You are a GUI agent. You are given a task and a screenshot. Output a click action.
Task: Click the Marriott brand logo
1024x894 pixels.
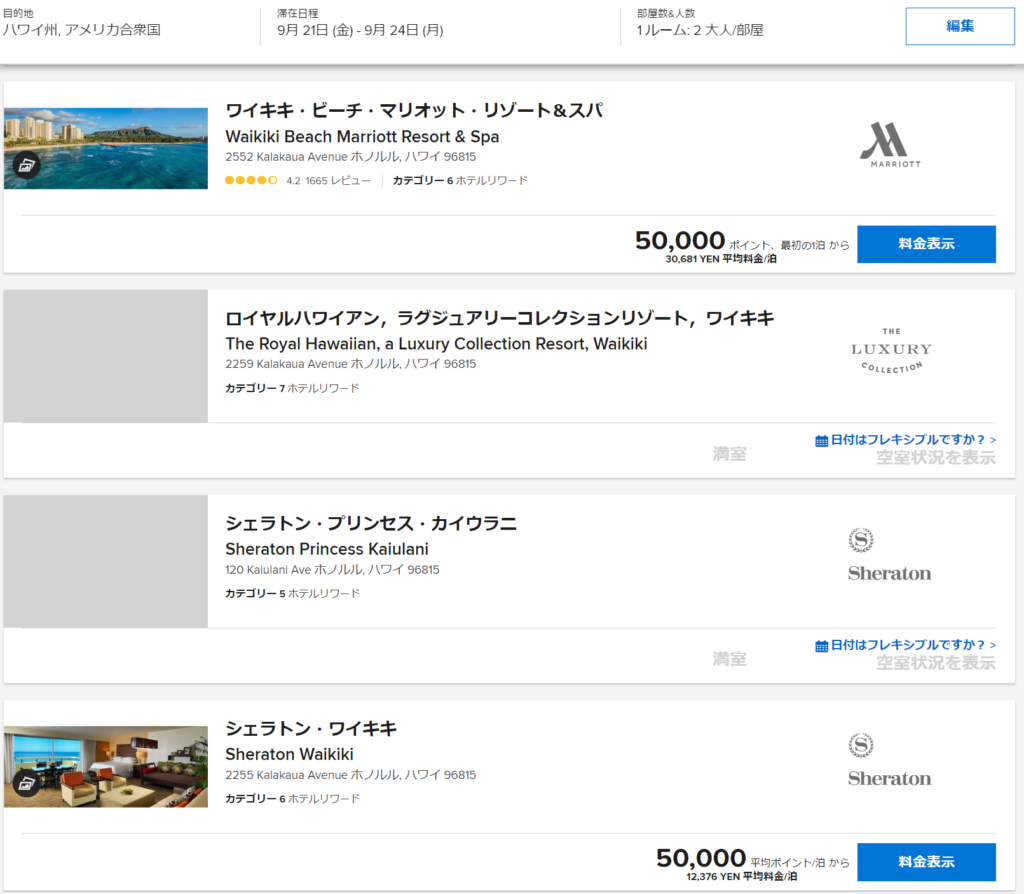890,145
